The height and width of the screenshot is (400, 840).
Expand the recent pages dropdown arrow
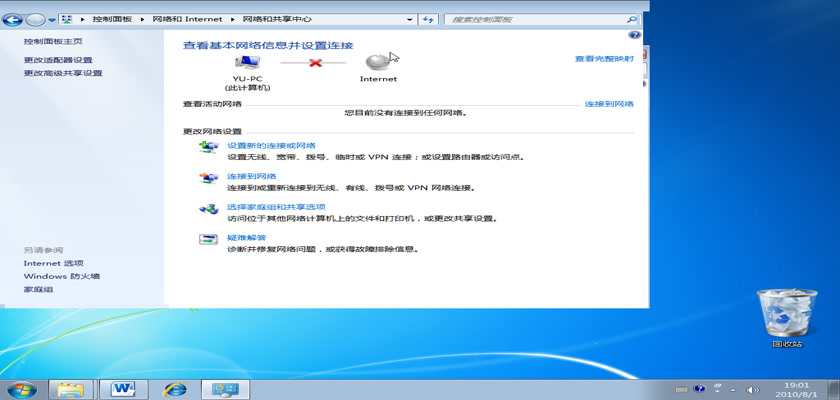click(51, 19)
